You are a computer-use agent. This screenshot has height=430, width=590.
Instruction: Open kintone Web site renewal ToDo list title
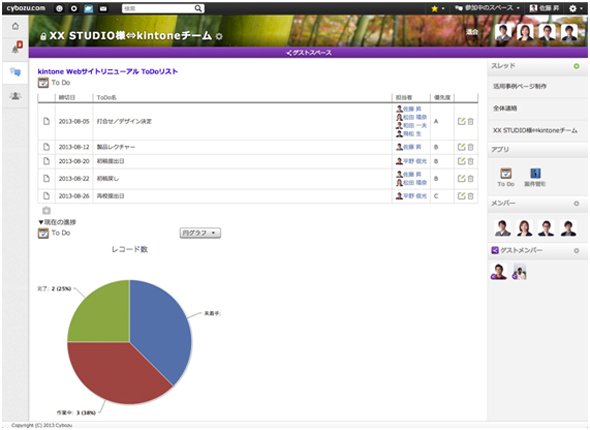(108, 71)
